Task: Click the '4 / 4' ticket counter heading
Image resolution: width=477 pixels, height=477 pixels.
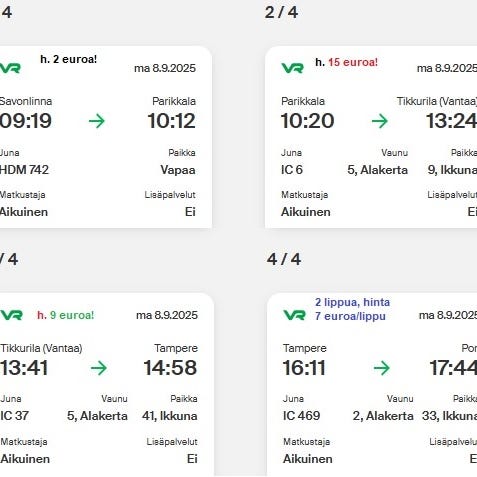Action: [284, 259]
